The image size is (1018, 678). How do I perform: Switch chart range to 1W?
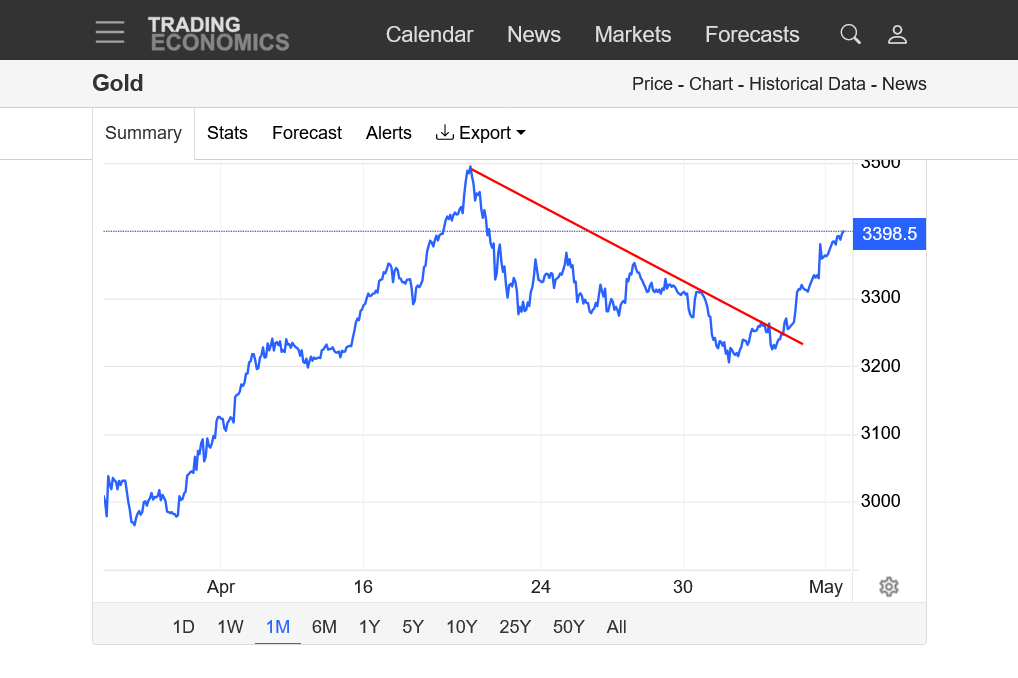point(230,627)
